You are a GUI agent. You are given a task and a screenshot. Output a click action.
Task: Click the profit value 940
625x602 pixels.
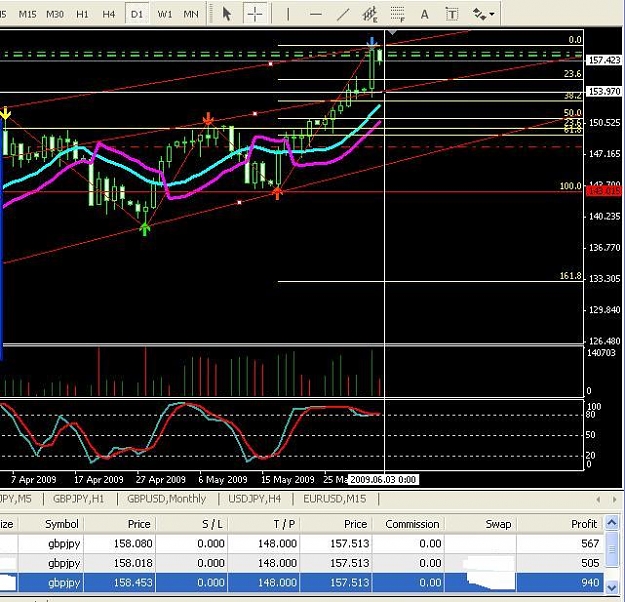point(590,582)
